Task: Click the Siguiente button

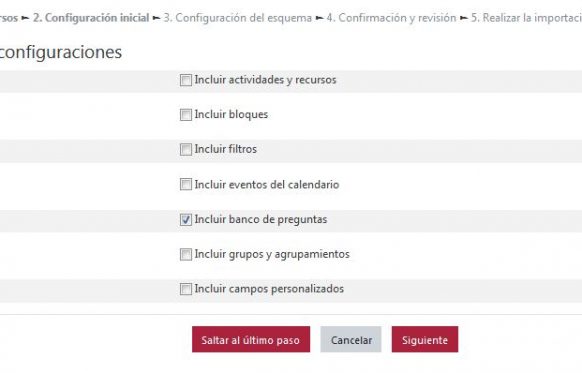Action: [x=425, y=340]
